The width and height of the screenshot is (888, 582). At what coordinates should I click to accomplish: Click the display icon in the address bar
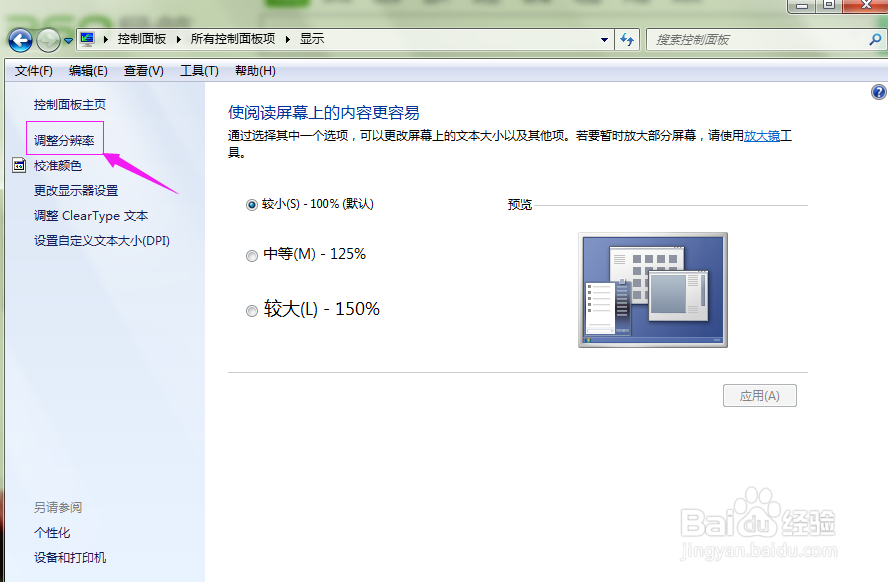click(x=86, y=38)
